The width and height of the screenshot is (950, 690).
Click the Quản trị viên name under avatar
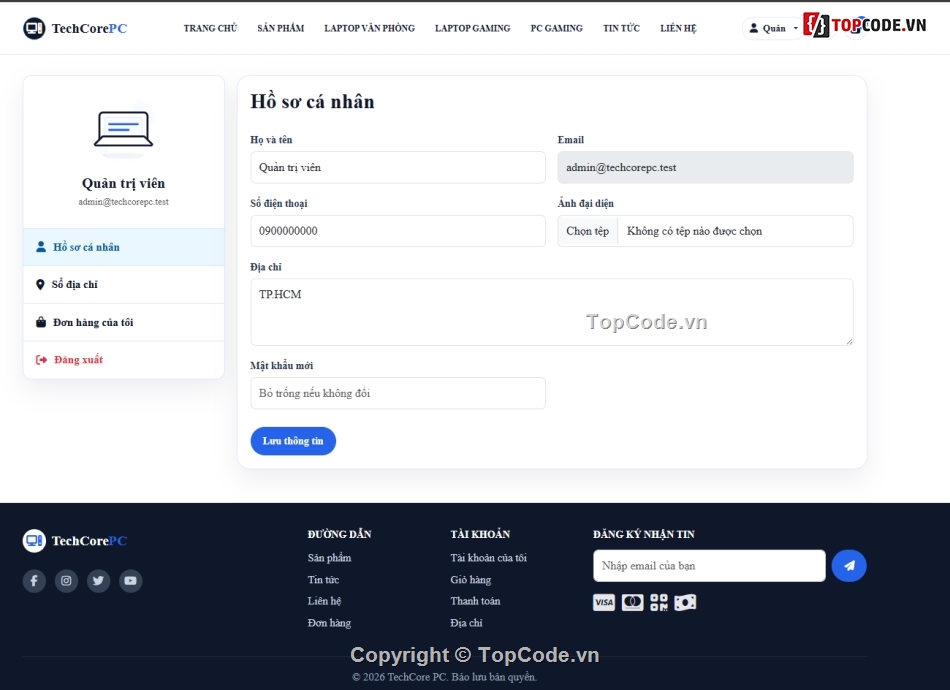pyautogui.click(x=124, y=183)
